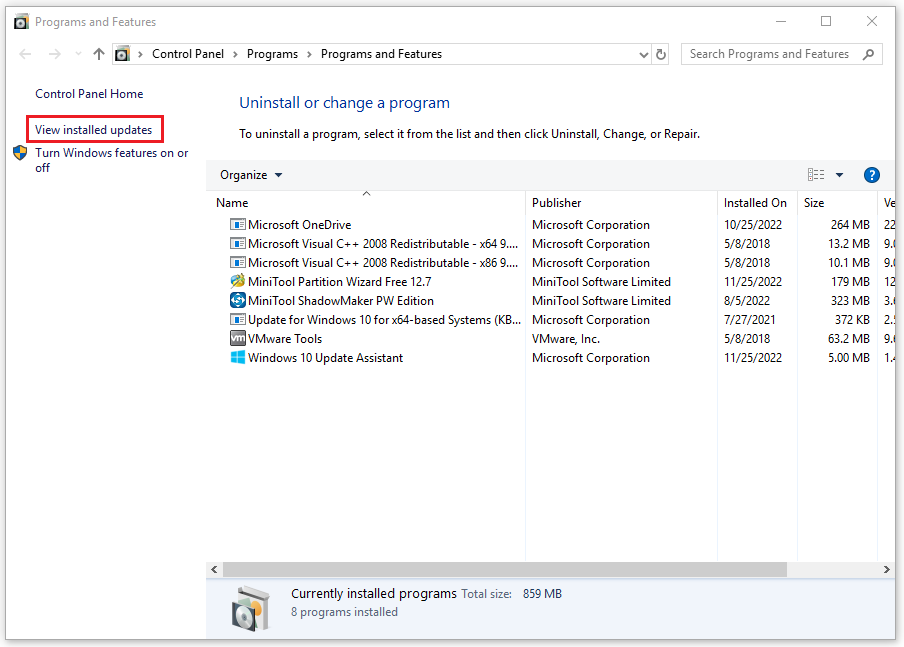Click the Back navigation arrow
904x647 pixels.
point(25,54)
